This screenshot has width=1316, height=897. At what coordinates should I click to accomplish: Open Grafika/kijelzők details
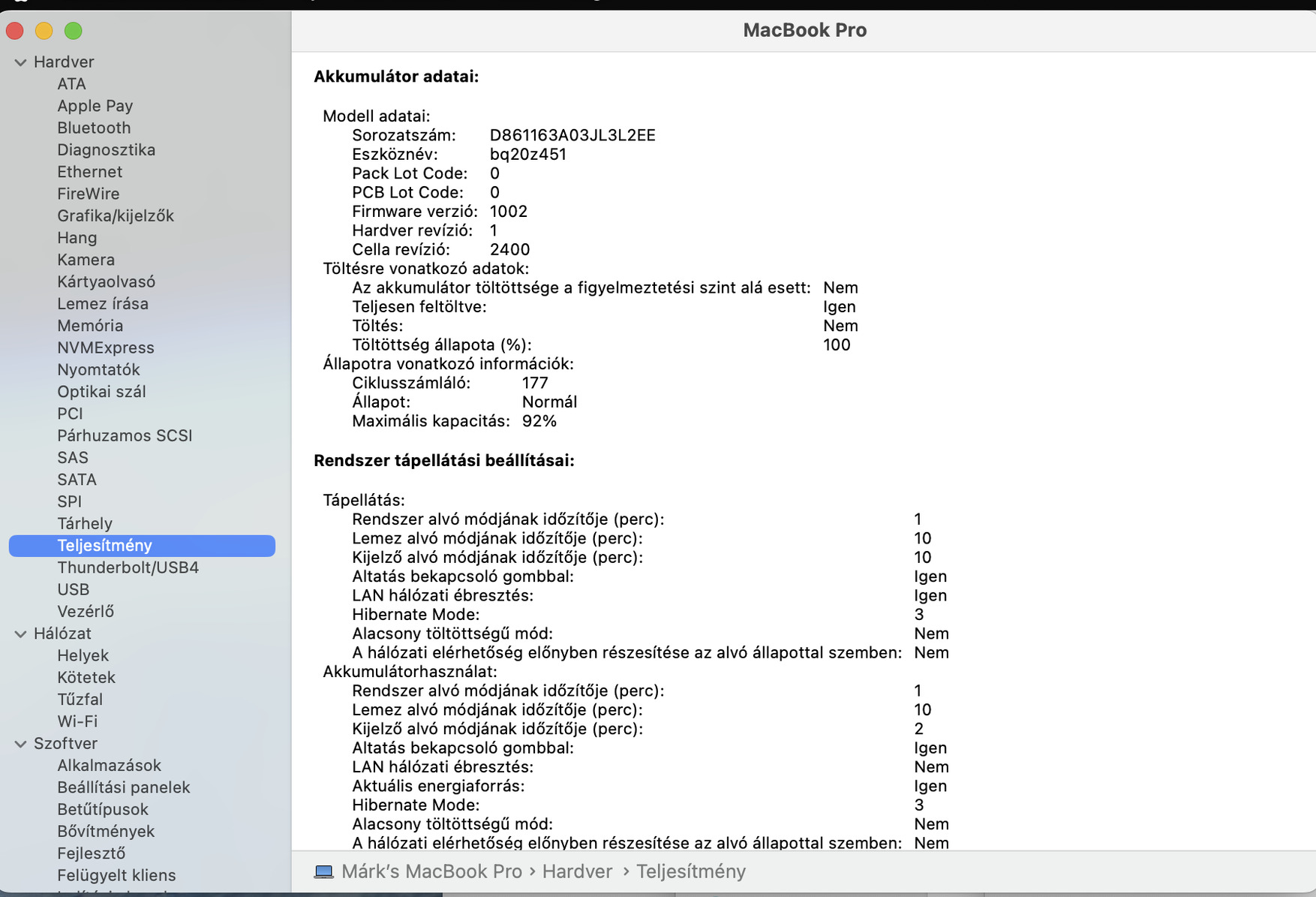(116, 215)
